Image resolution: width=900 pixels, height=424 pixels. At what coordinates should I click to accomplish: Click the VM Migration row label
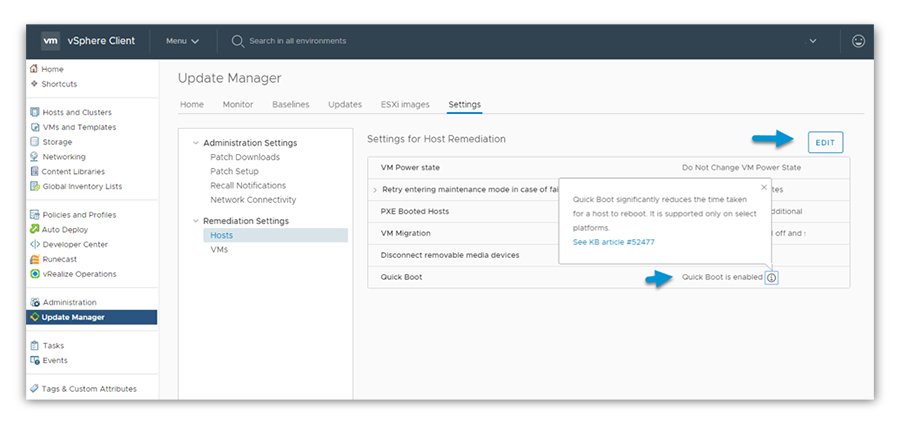405,234
